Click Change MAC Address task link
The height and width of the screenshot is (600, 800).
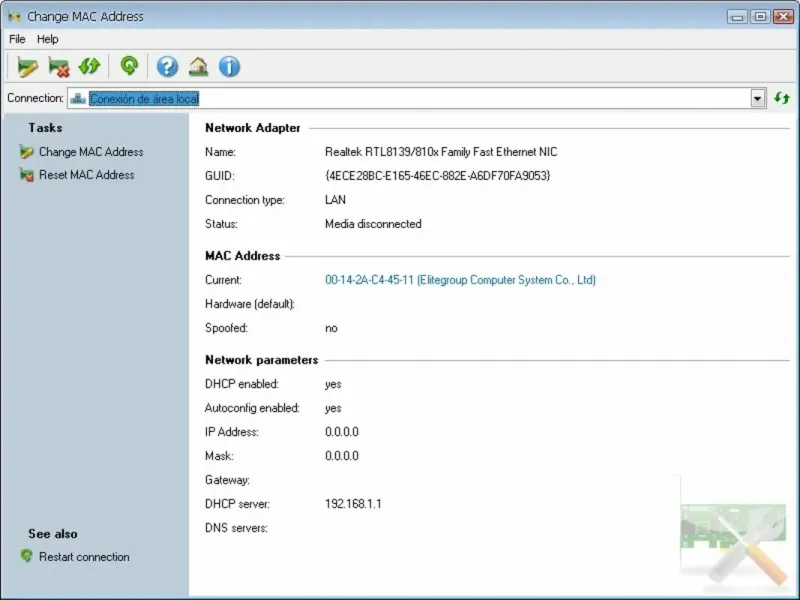coord(91,152)
